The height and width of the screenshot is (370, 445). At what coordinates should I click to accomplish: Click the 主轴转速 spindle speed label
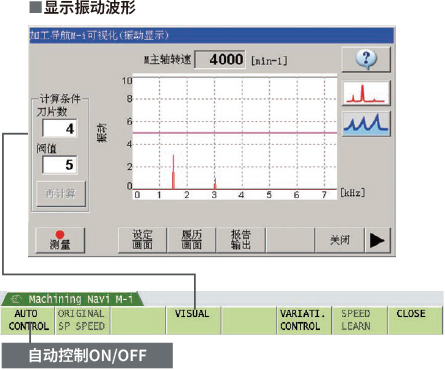tap(168, 60)
